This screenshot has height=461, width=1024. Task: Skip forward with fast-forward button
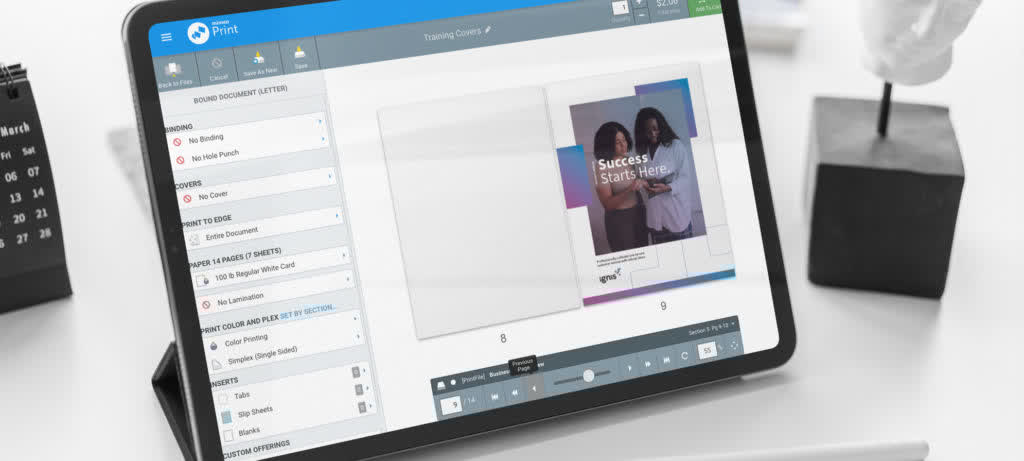(x=648, y=364)
